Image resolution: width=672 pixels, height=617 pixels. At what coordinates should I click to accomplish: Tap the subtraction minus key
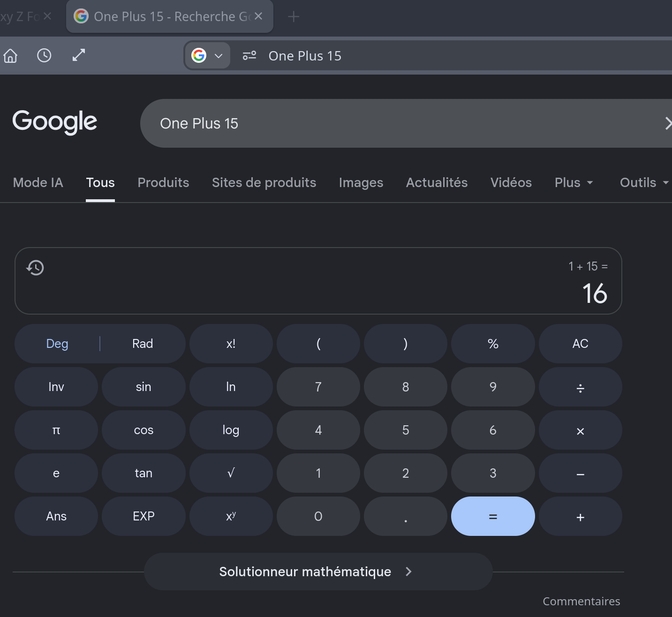coord(580,473)
